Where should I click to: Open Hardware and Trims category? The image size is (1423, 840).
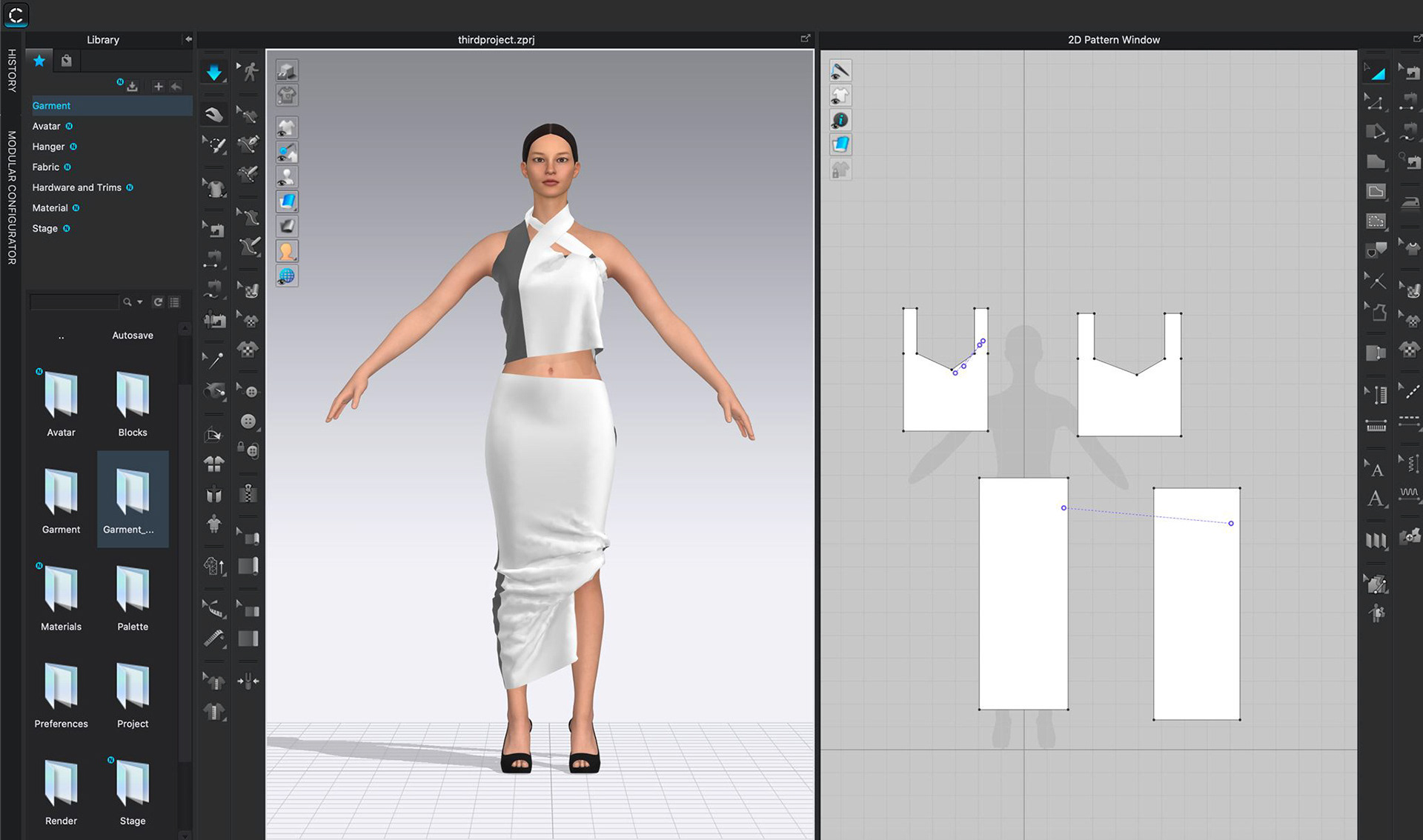tap(76, 187)
